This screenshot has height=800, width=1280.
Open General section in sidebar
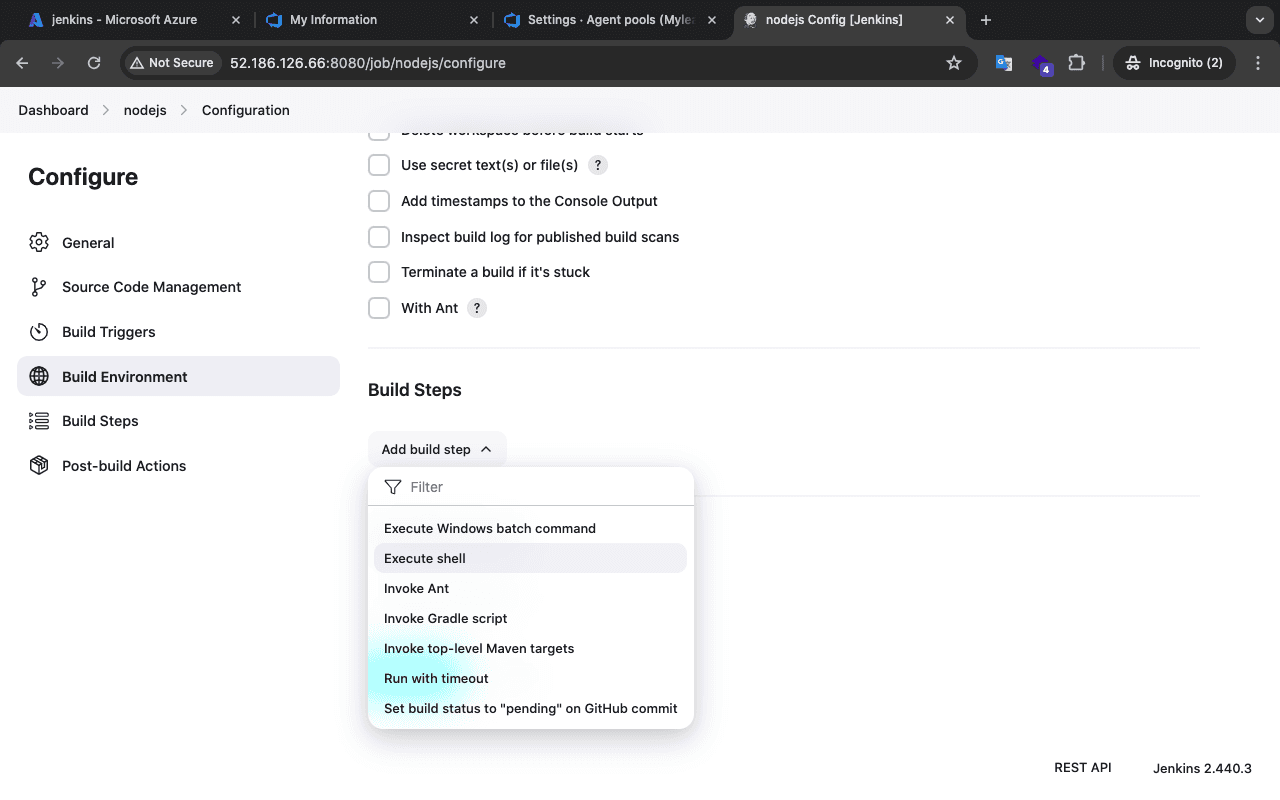(178, 242)
